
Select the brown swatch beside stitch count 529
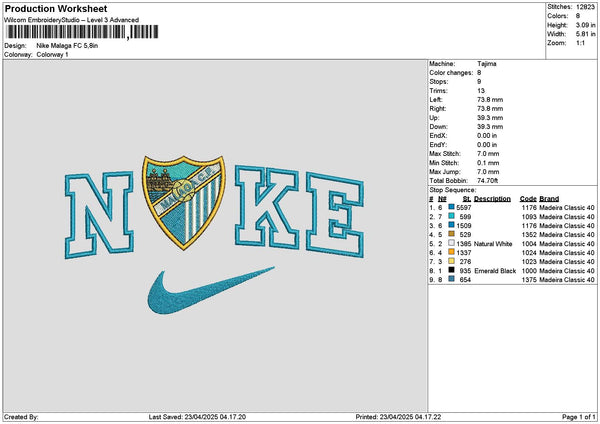(452, 235)
